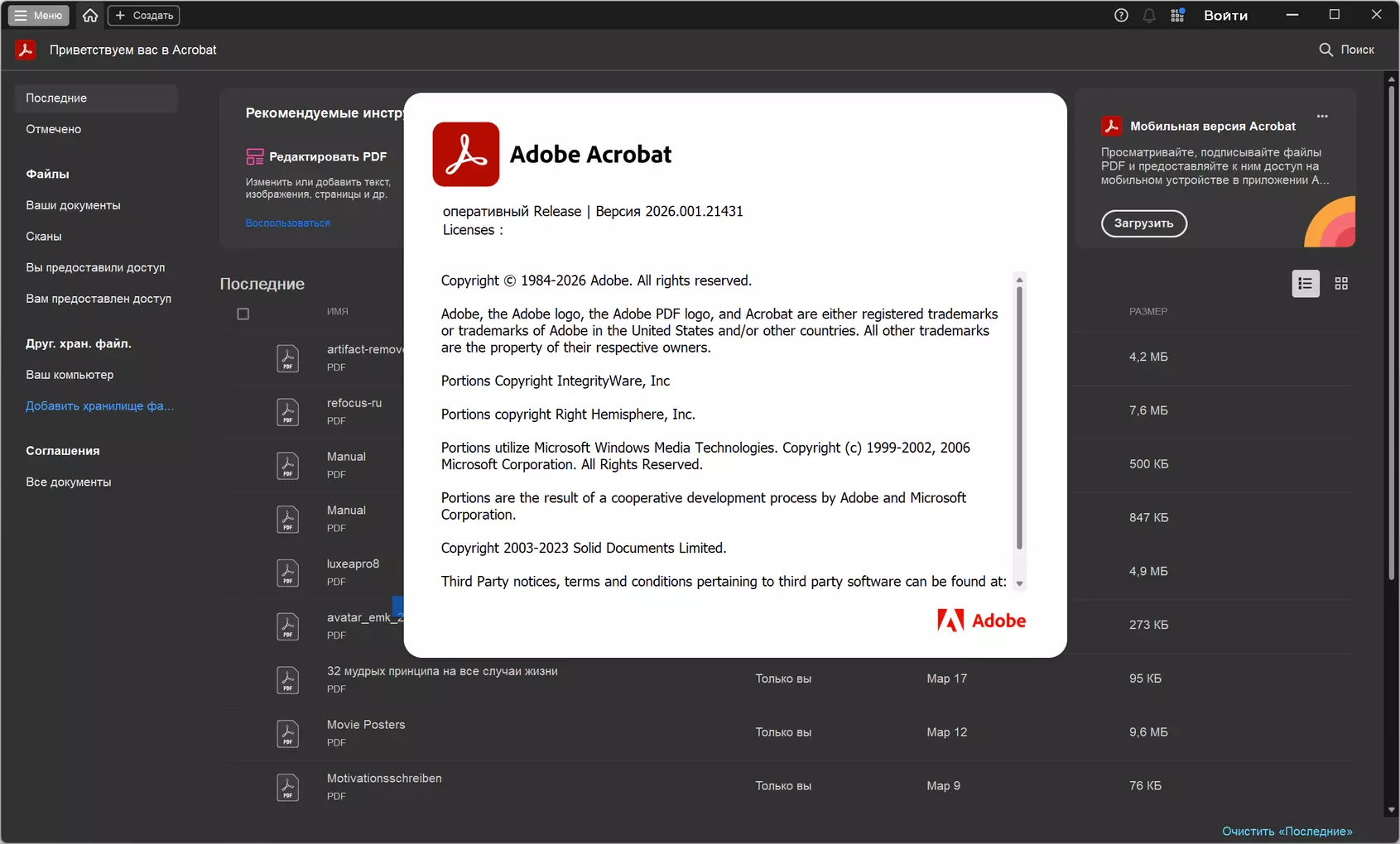The image size is (1400, 844).
Task: Click the Home icon in top bar
Action: click(x=90, y=15)
